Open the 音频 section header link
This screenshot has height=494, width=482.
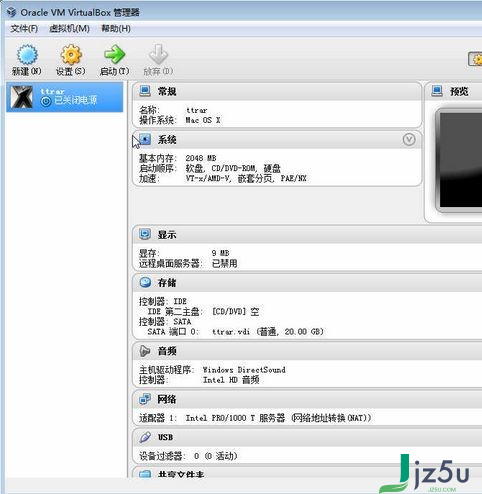click(167, 351)
